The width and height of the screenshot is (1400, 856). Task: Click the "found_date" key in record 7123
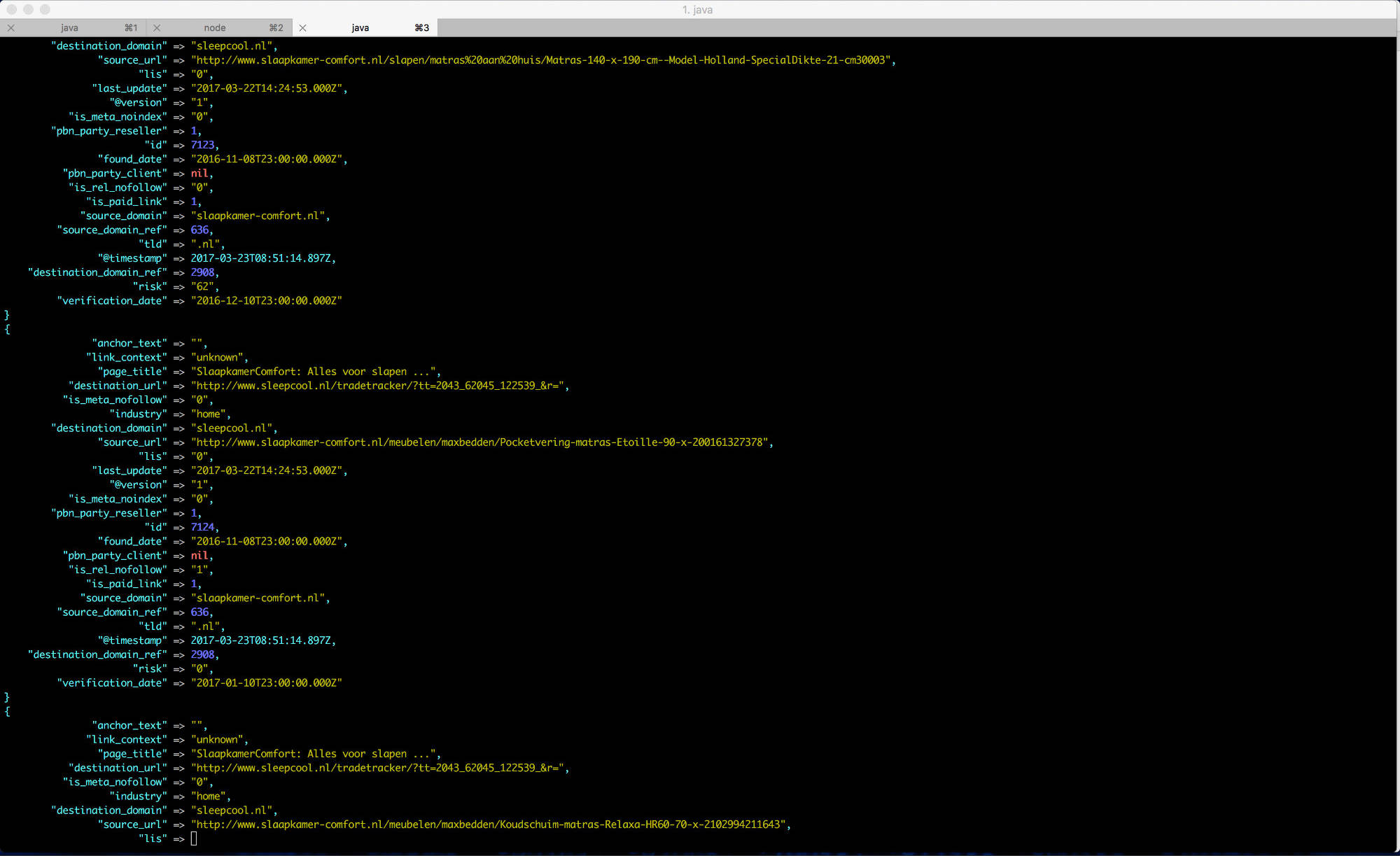pyautogui.click(x=133, y=159)
